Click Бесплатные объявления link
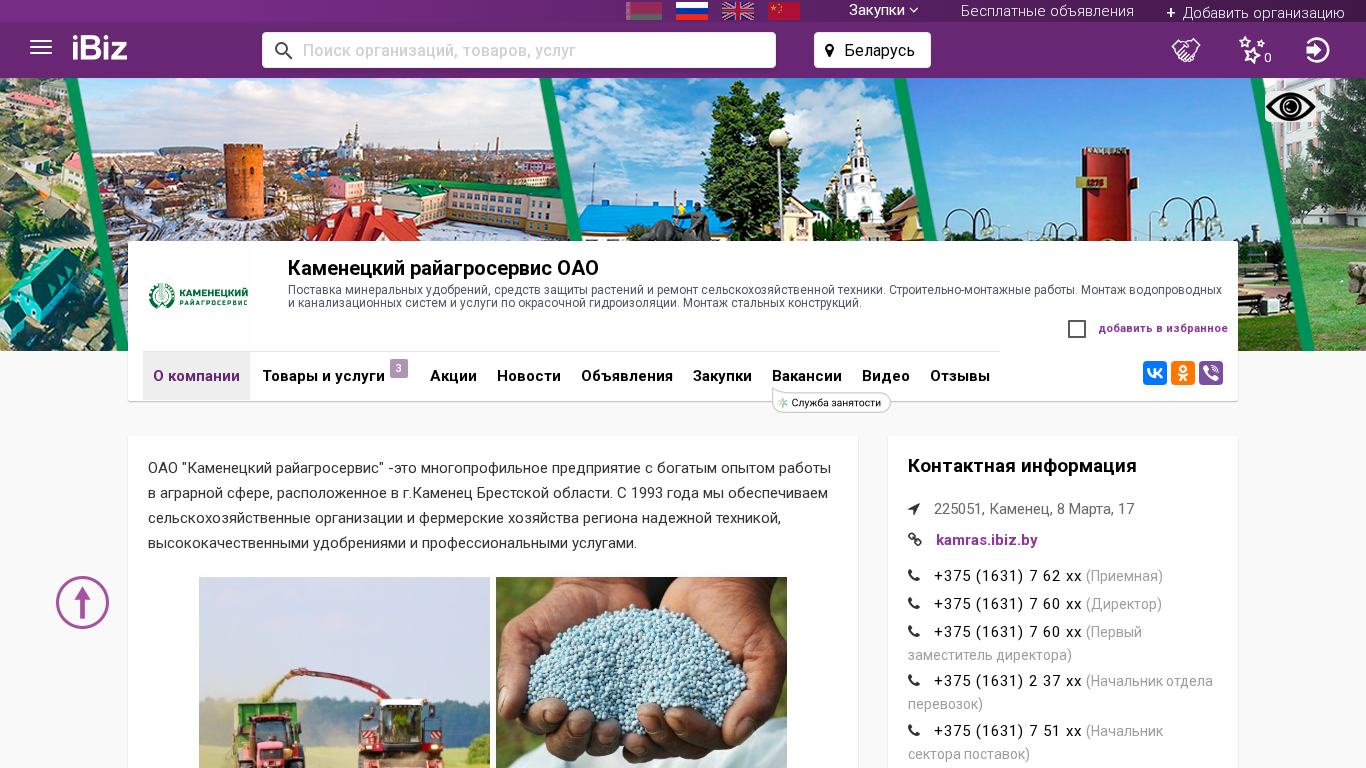1366x768 pixels. point(1047,11)
